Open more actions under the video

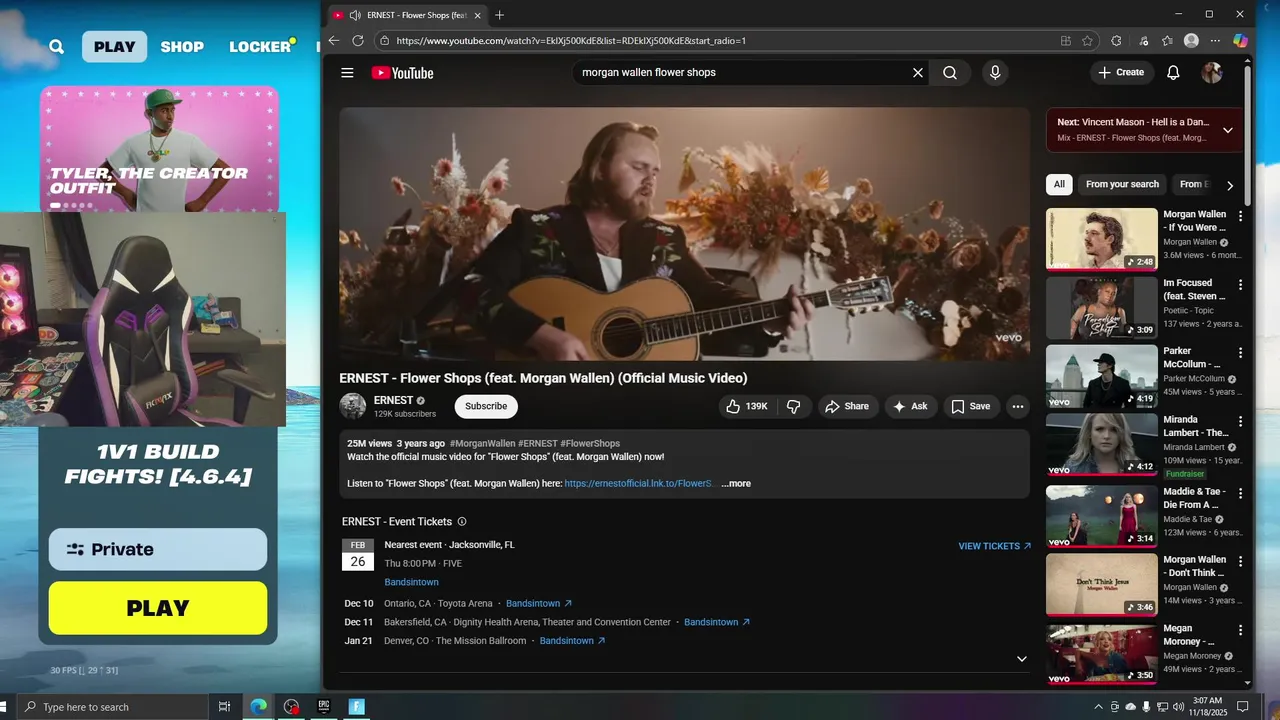(1018, 406)
